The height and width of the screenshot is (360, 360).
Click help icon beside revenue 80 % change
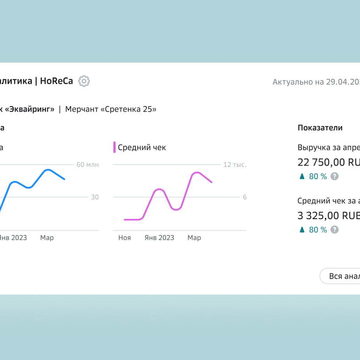coord(335,176)
